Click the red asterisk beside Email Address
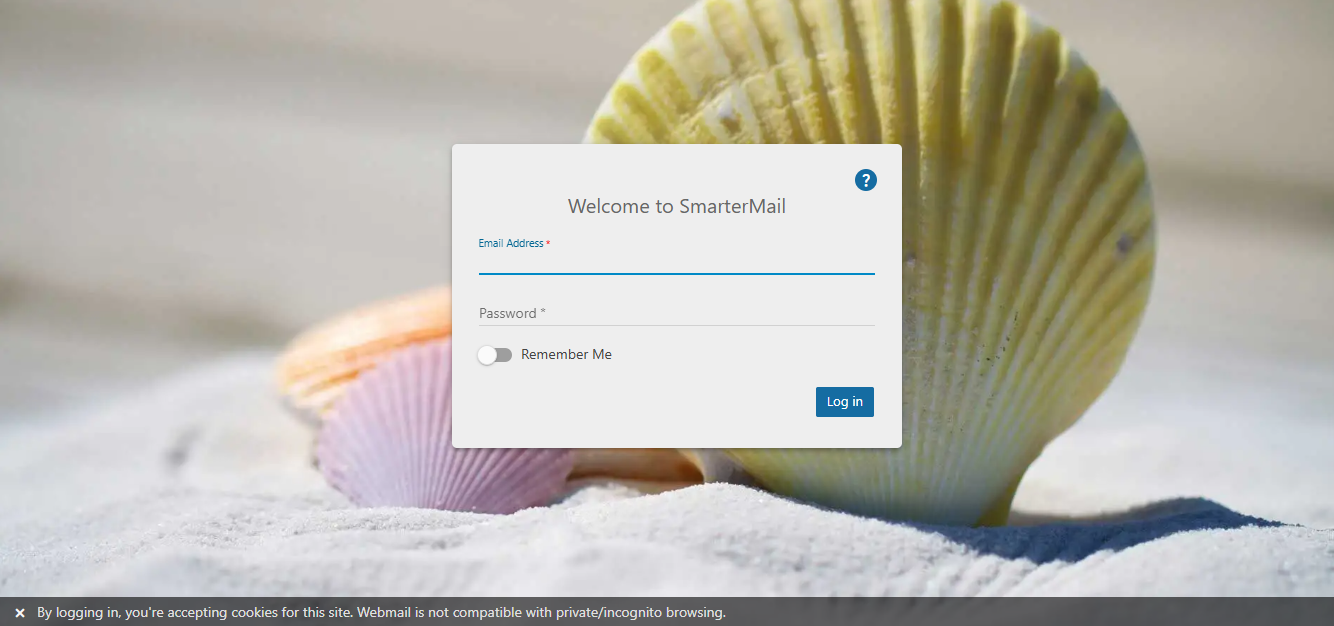Image resolution: width=1334 pixels, height=626 pixels. click(x=548, y=243)
